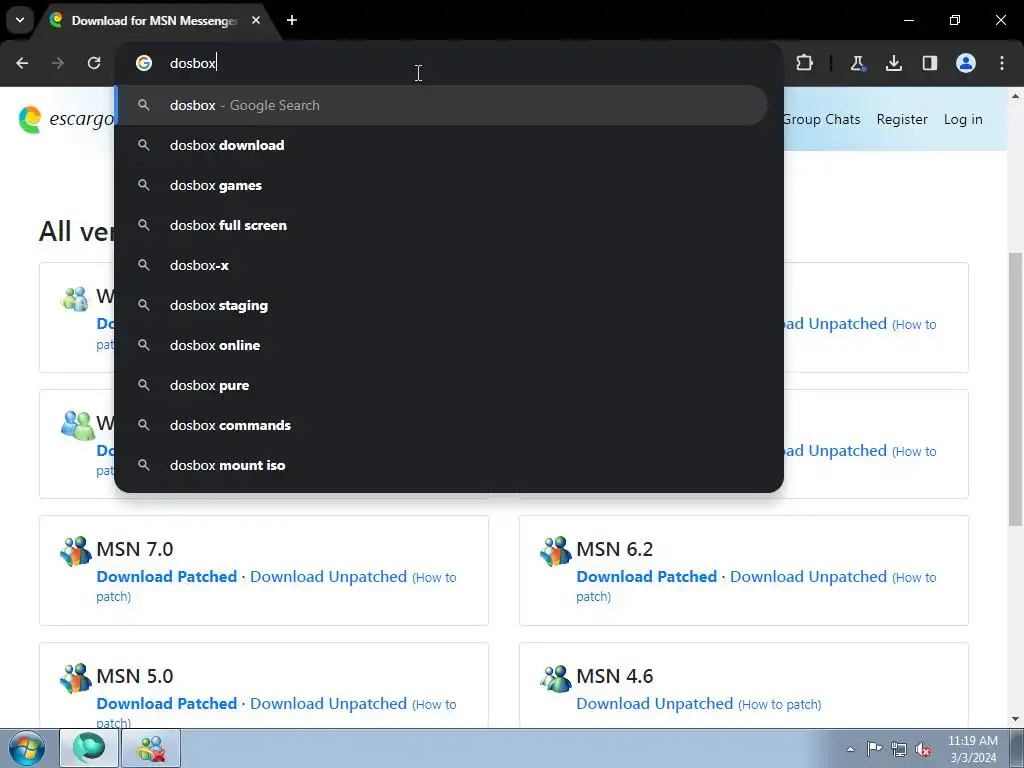Screen dimensions: 1024x768
Task: Open the tab search dropdown chevron
Action: 20,20
